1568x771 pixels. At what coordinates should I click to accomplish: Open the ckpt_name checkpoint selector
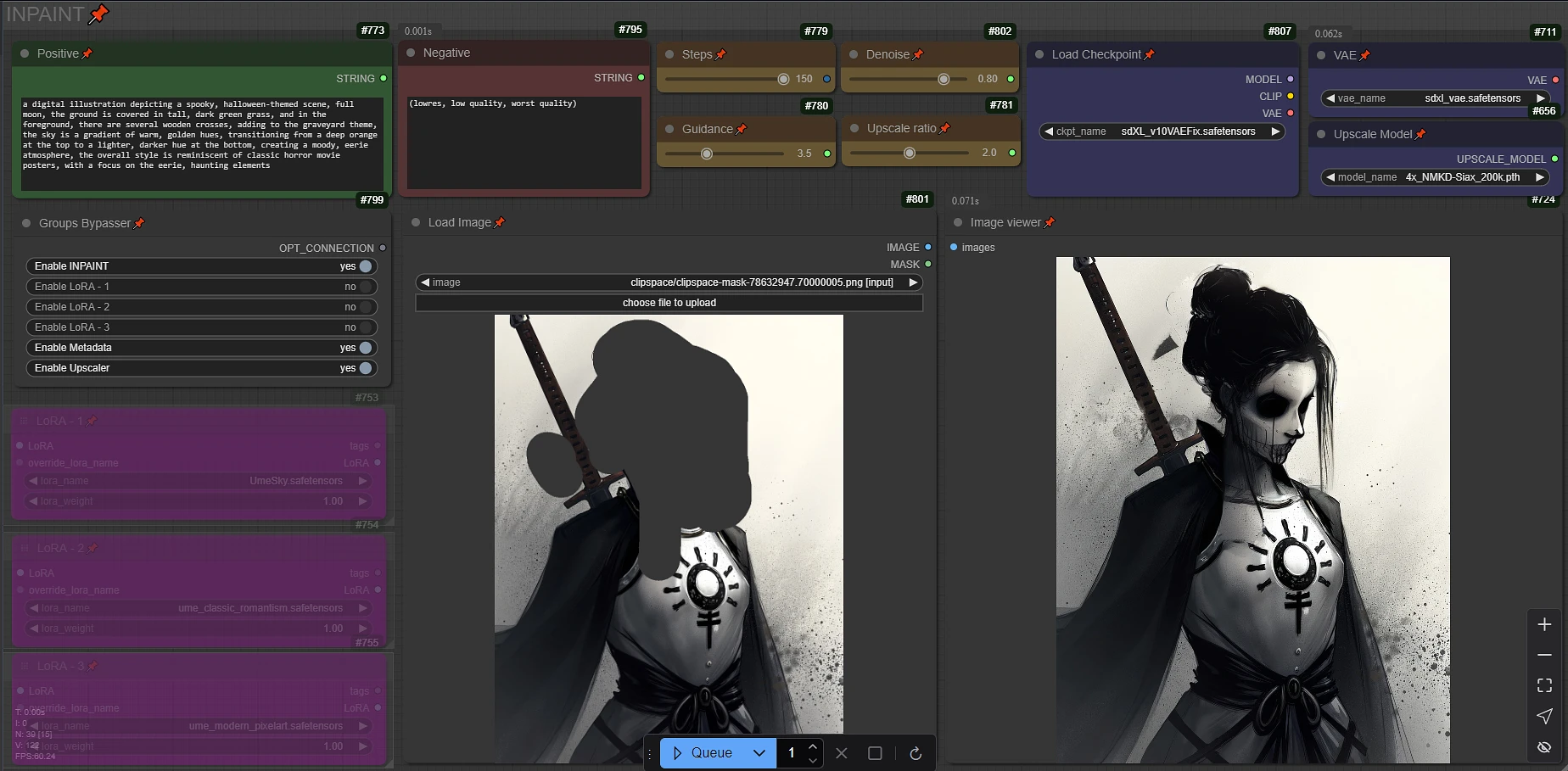pyautogui.click(x=1162, y=131)
